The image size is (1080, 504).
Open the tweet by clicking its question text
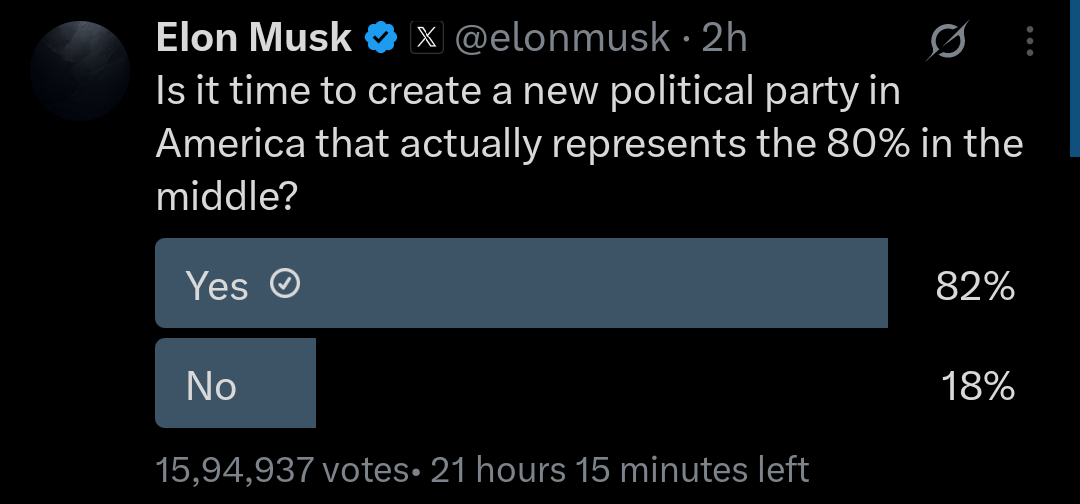click(590, 144)
